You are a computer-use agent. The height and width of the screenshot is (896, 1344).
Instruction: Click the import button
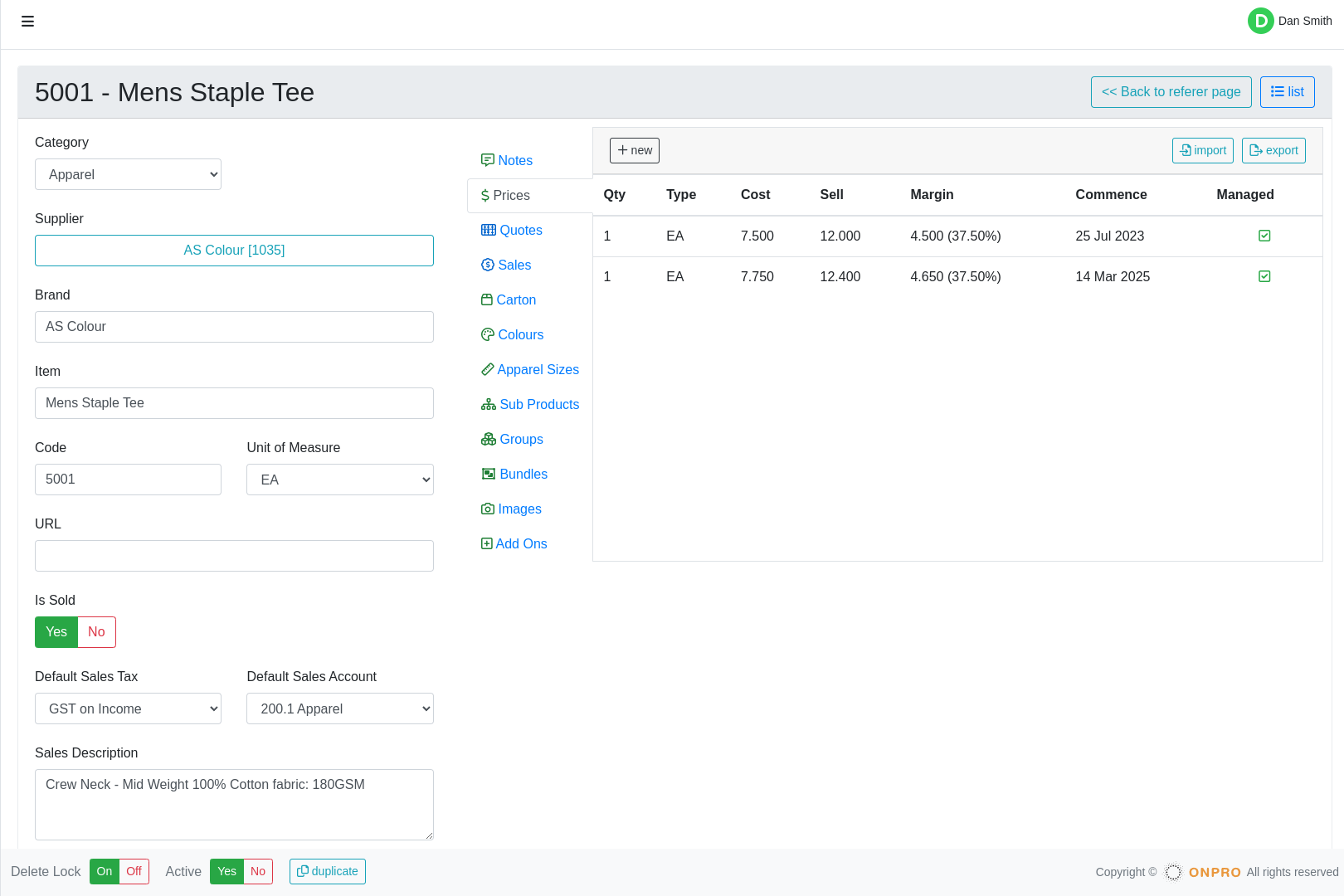coord(1202,150)
